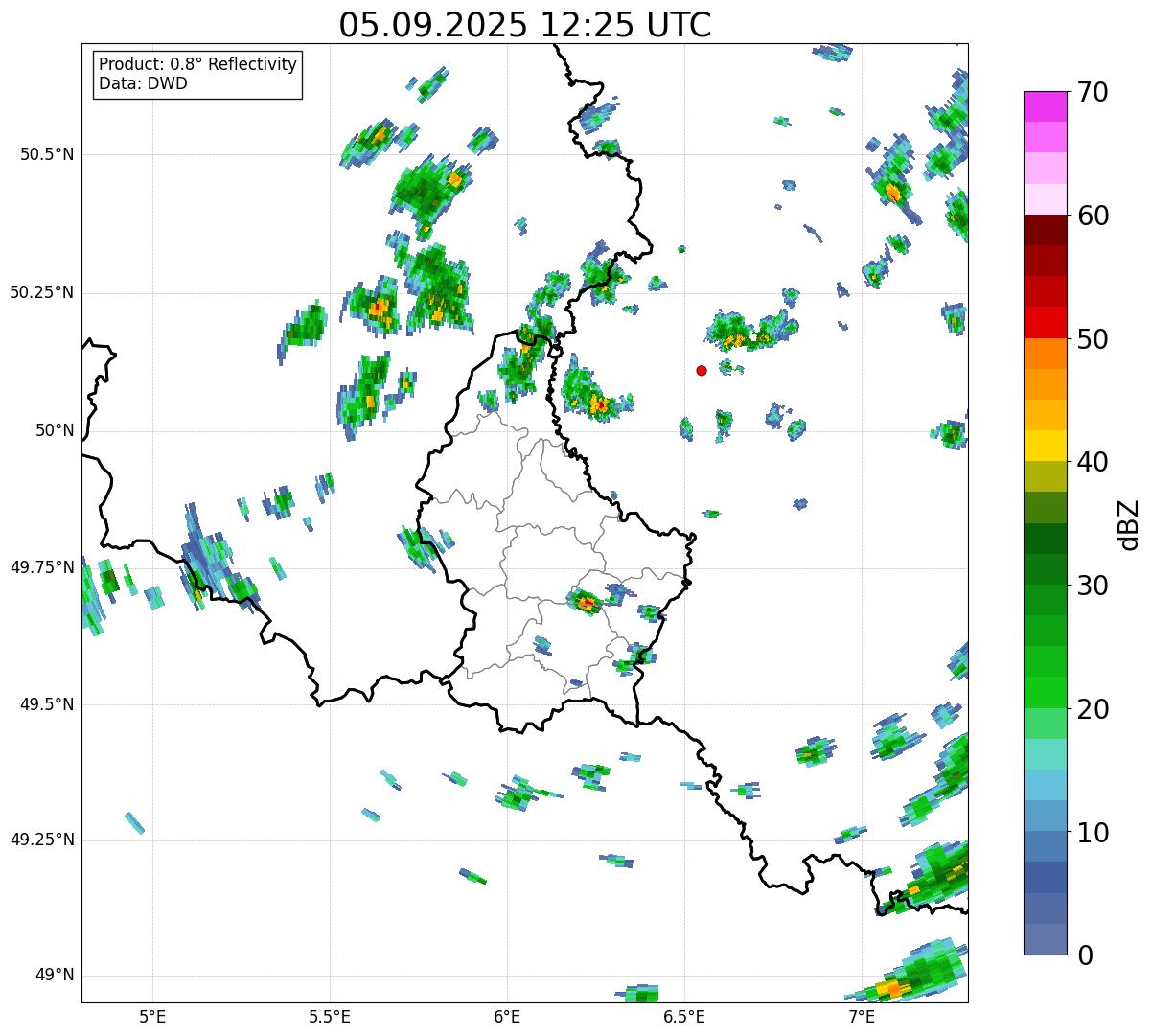Viewport: 1152px width, 1036px height.
Task: Click the red dot station marker
Action: click(702, 370)
